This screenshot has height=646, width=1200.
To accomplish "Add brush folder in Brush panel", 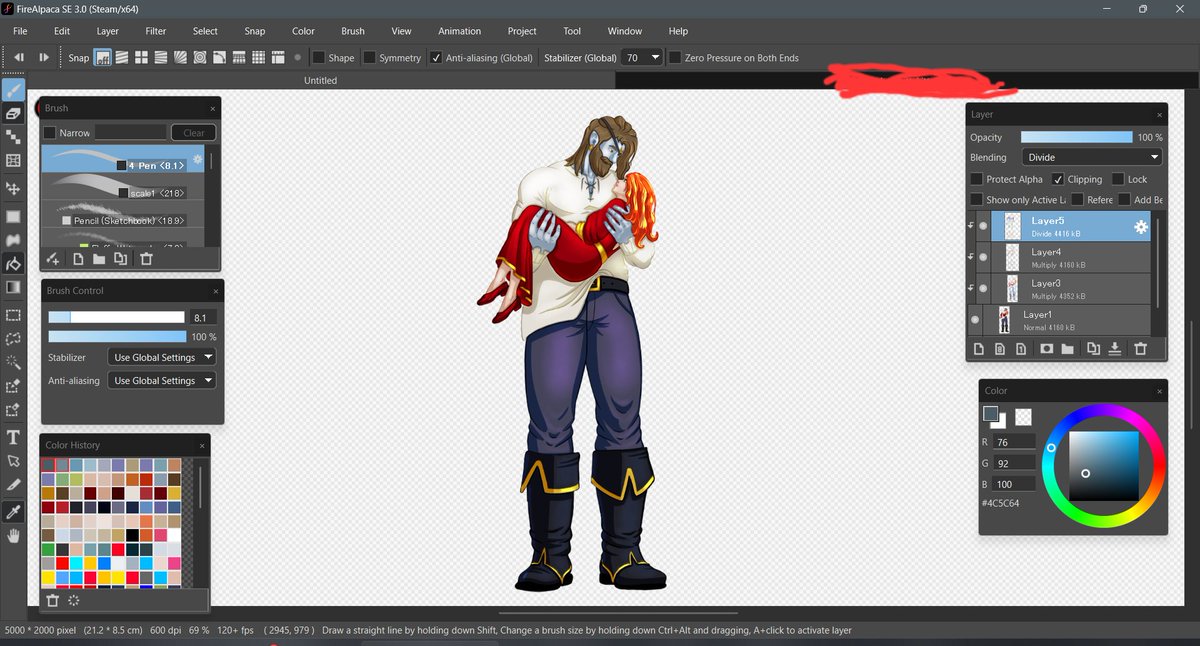I will click(99, 259).
